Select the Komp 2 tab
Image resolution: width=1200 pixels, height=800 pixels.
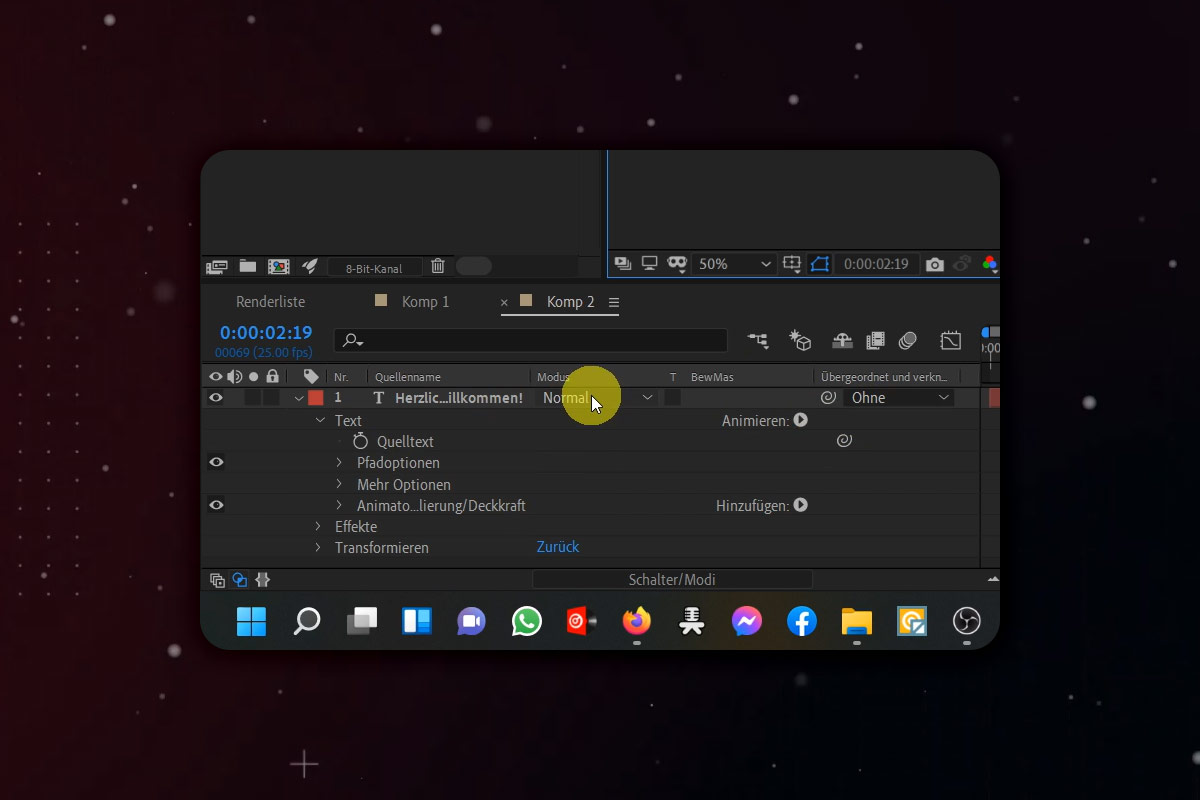point(570,302)
